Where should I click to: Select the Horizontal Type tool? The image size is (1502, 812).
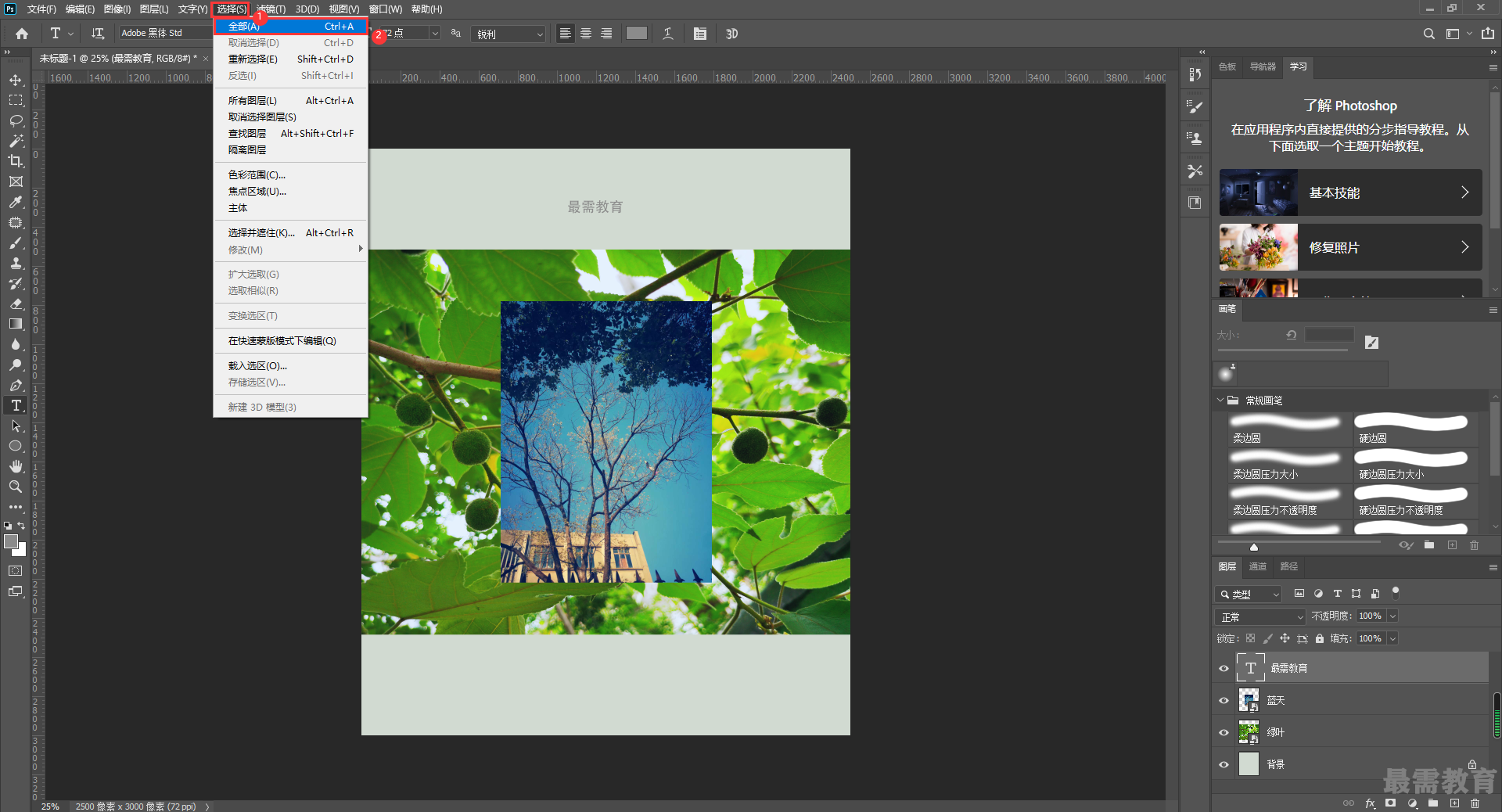[x=16, y=405]
